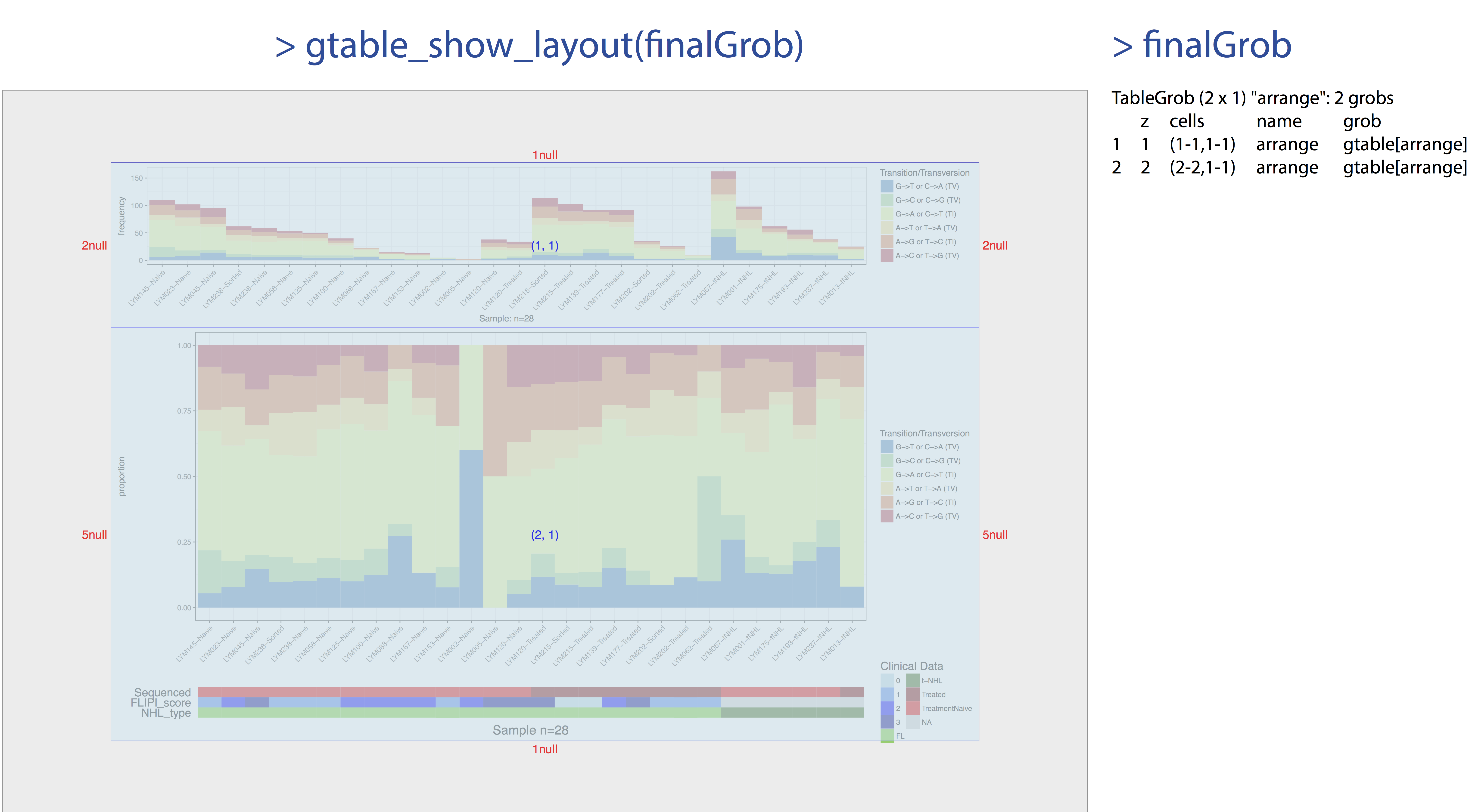The width and height of the screenshot is (1475, 812).
Task: Click the 'frequency' y-axis title
Action: click(x=121, y=216)
